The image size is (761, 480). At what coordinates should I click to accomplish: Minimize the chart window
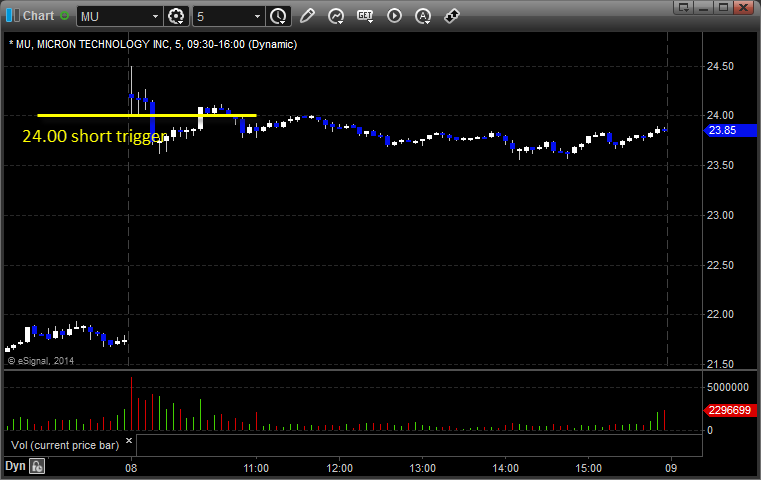tap(704, 7)
